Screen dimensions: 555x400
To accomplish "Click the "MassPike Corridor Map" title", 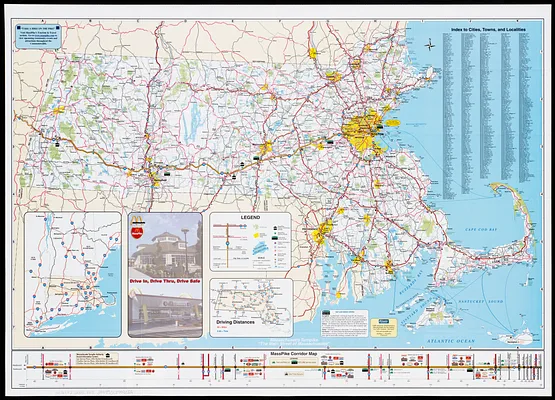I will (294, 354).
